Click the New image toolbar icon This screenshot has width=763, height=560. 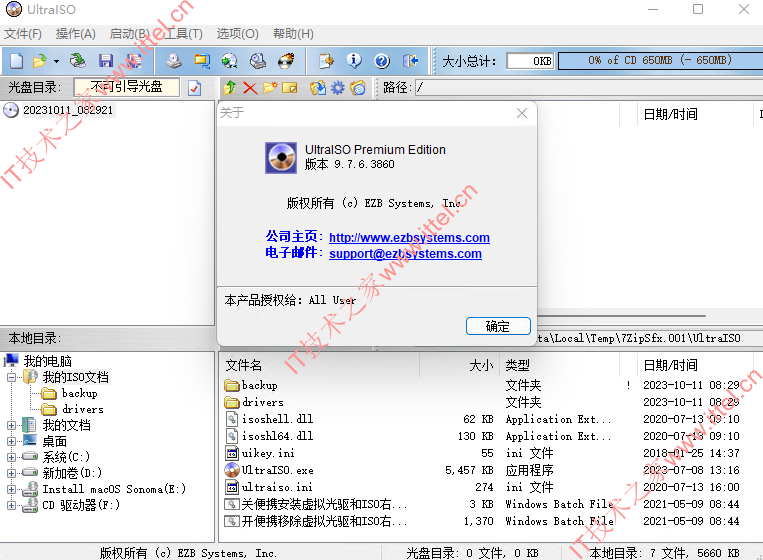[x=17, y=61]
